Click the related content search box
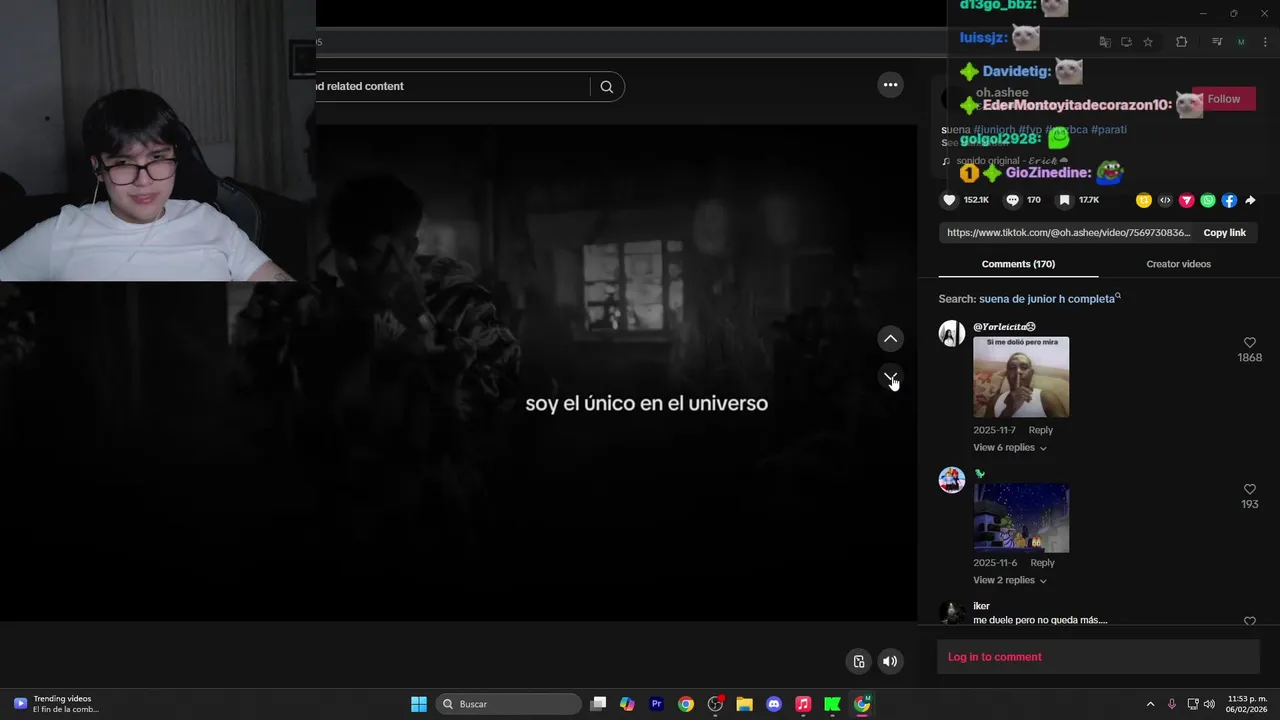Screen dimensions: 1280x720 (455, 87)
